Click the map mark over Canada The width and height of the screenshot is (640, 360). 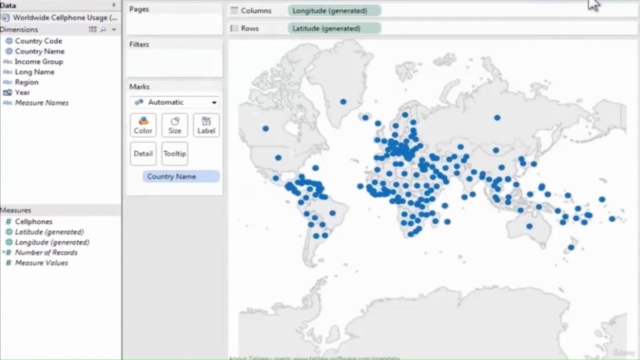point(266,129)
